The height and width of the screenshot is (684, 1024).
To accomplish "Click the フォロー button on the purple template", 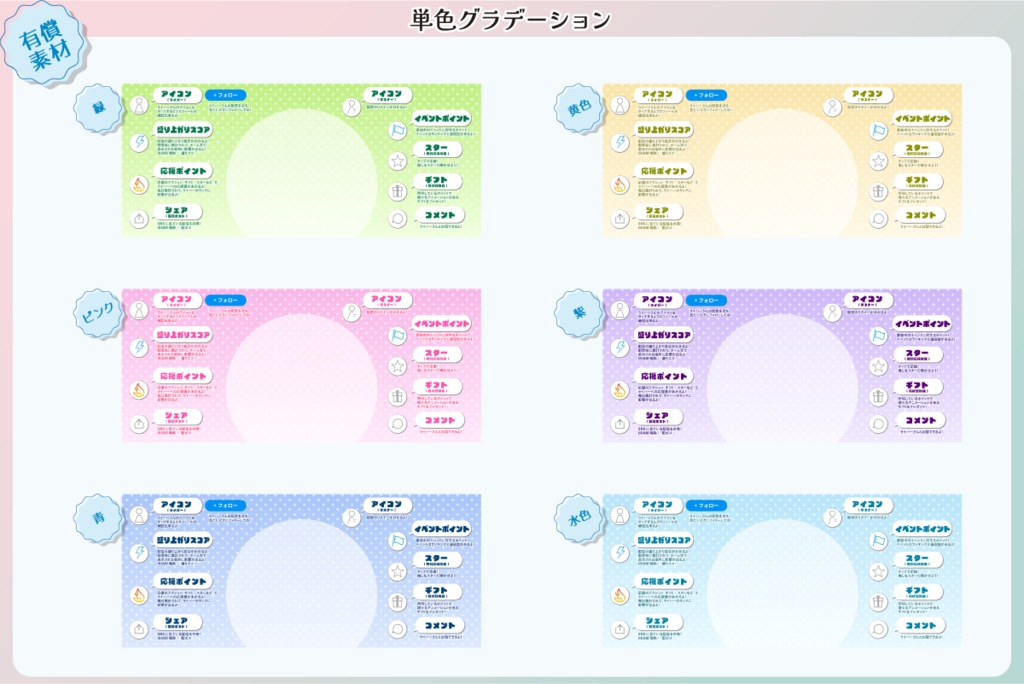I will point(709,300).
